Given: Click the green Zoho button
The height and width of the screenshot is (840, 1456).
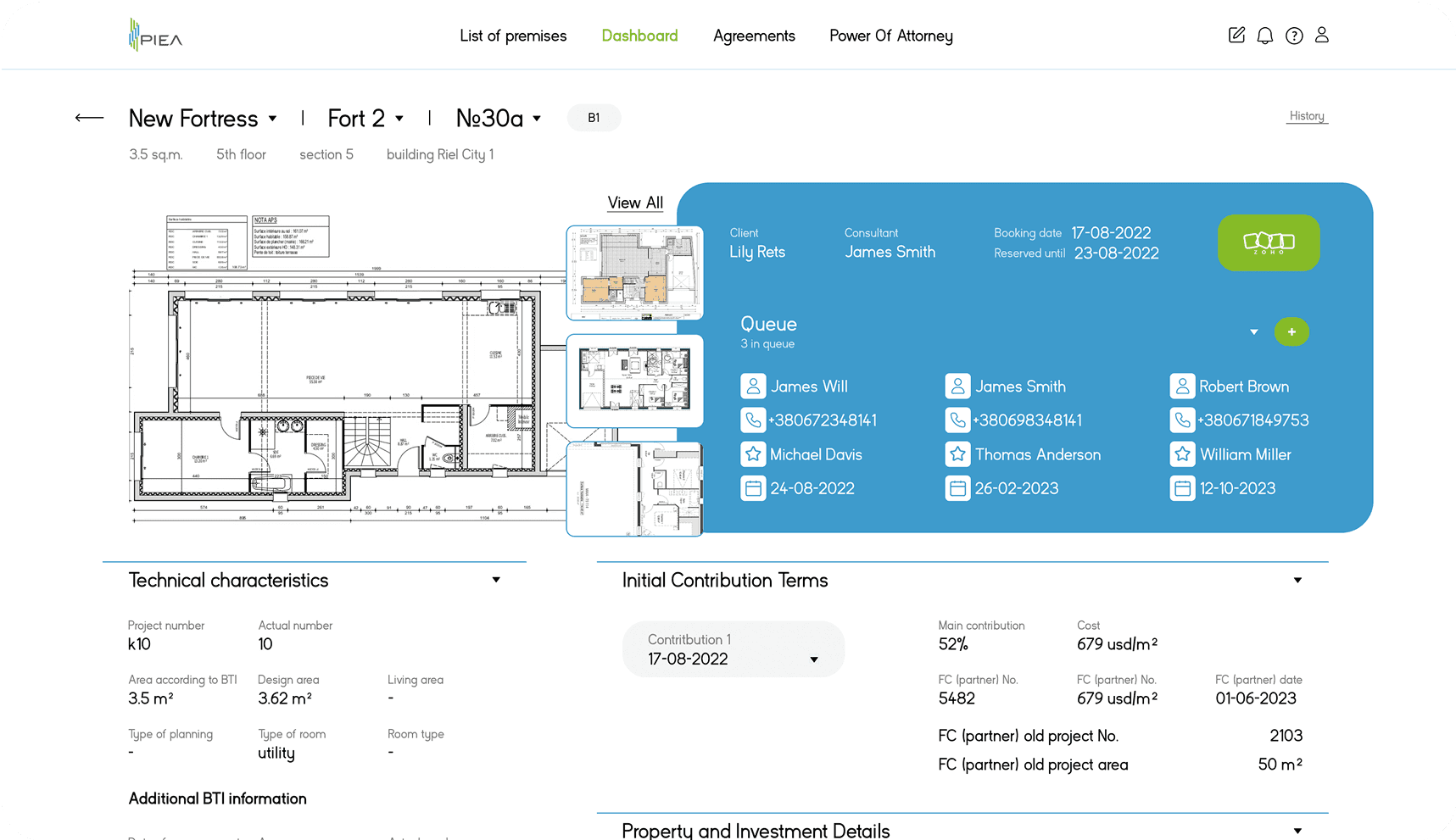Looking at the screenshot, I should (x=1268, y=242).
